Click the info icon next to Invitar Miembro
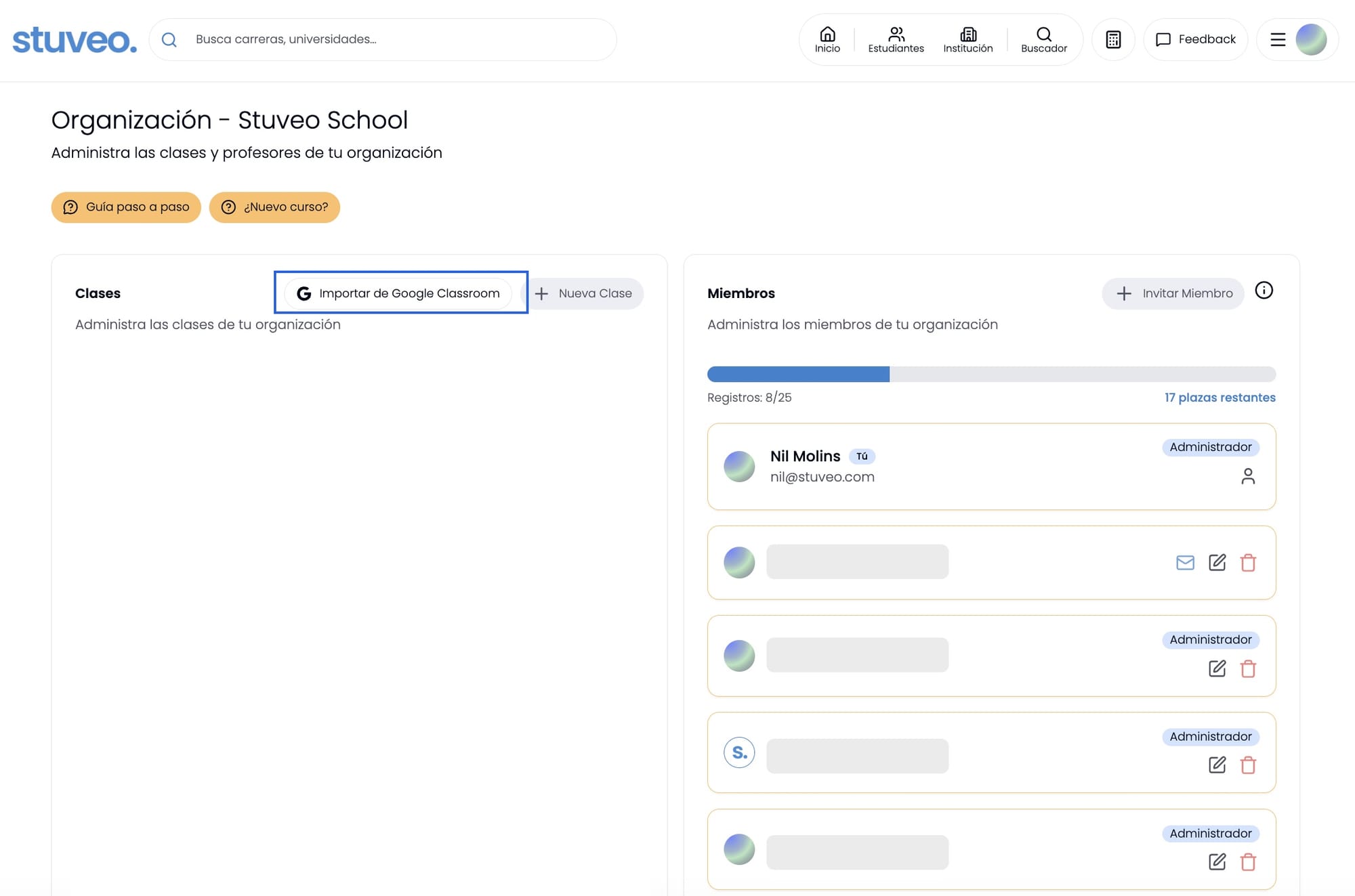This screenshot has width=1355, height=896. (1264, 291)
